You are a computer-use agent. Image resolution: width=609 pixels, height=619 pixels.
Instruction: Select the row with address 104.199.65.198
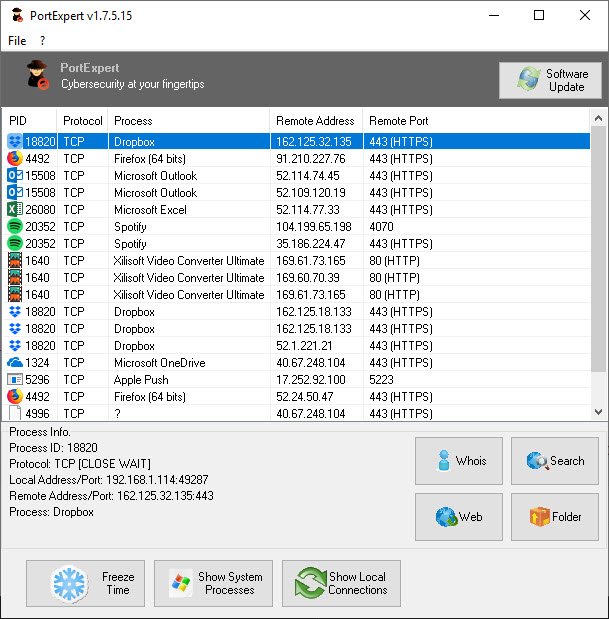click(x=296, y=226)
